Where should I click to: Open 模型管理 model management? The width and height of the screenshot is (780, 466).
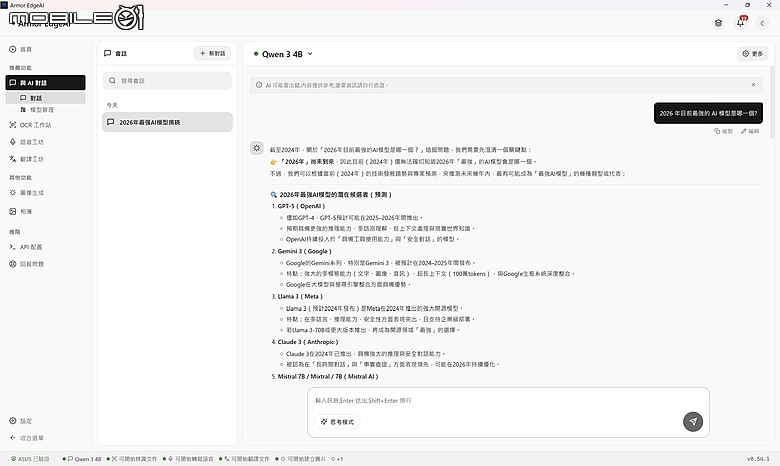point(37,109)
